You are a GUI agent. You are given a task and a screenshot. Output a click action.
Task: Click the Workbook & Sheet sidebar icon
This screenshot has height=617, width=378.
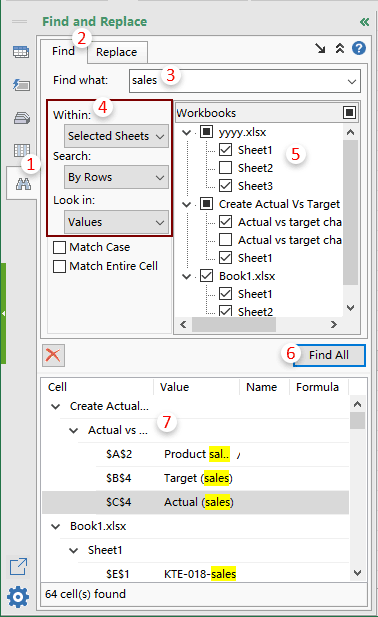click(x=21, y=52)
